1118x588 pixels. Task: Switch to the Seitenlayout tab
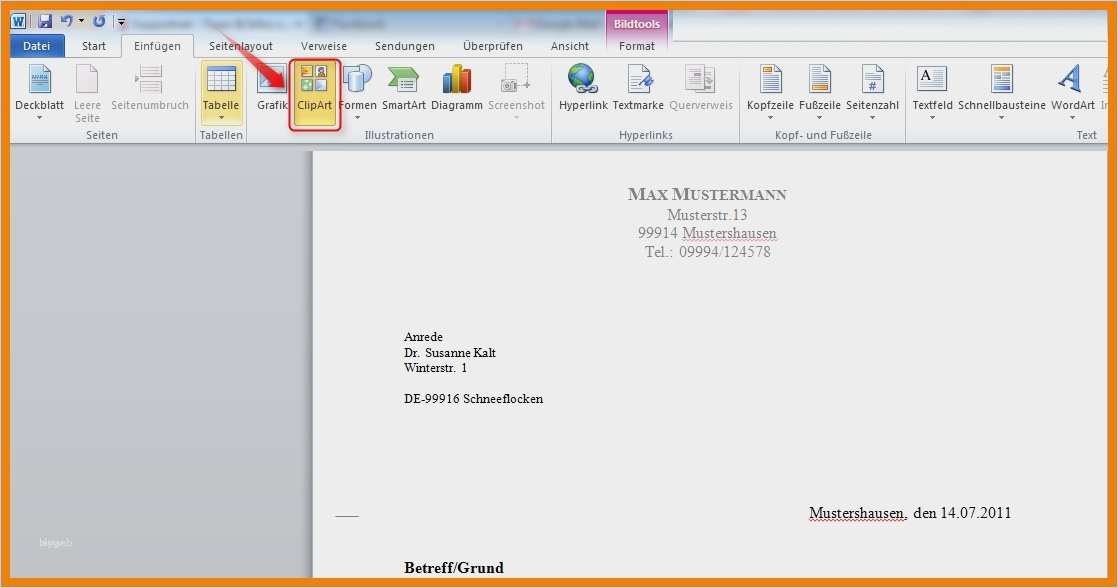click(240, 45)
